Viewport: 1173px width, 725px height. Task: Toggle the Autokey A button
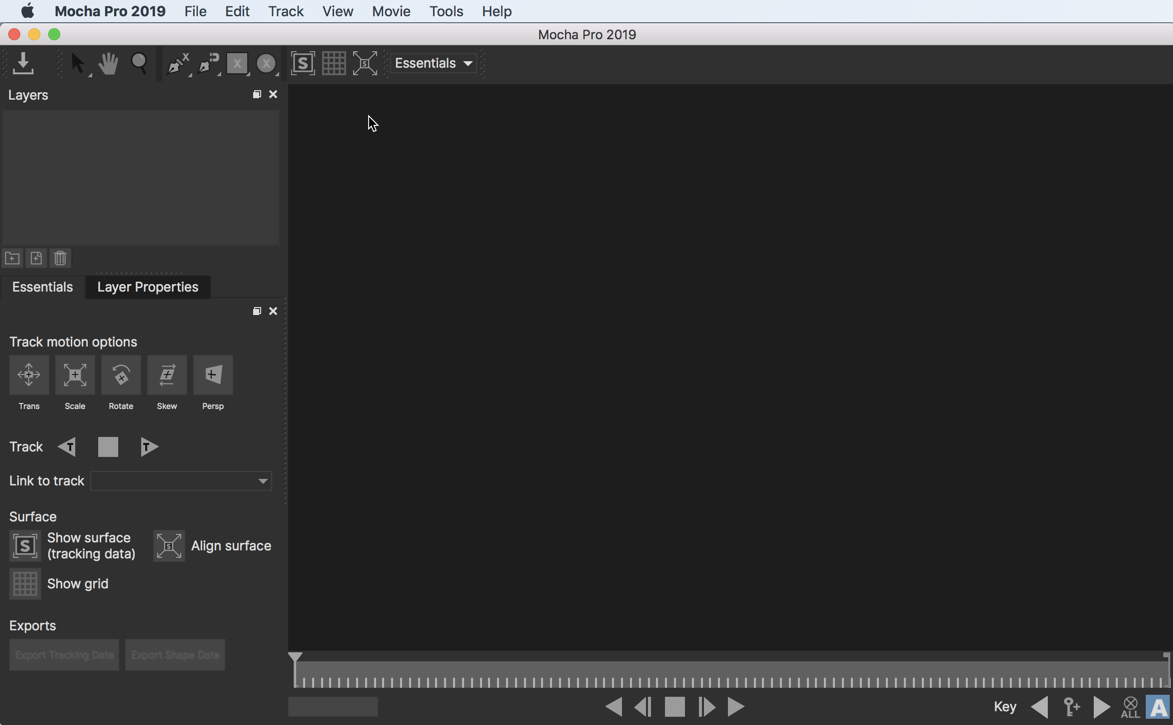[x=1158, y=707]
